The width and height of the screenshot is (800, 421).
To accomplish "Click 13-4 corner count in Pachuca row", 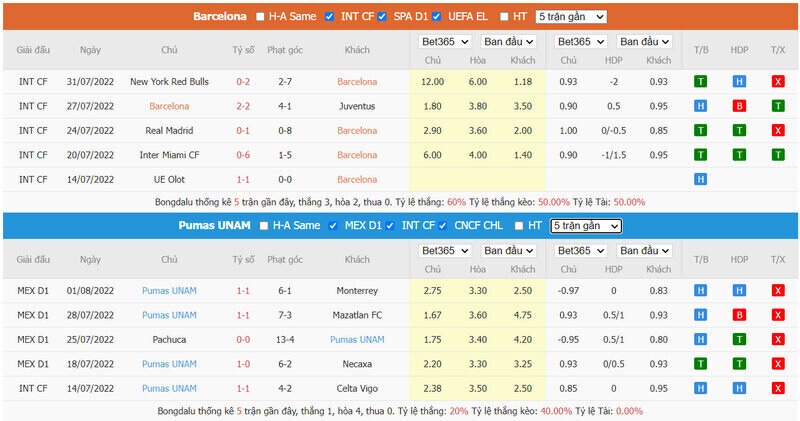I will [285, 340].
